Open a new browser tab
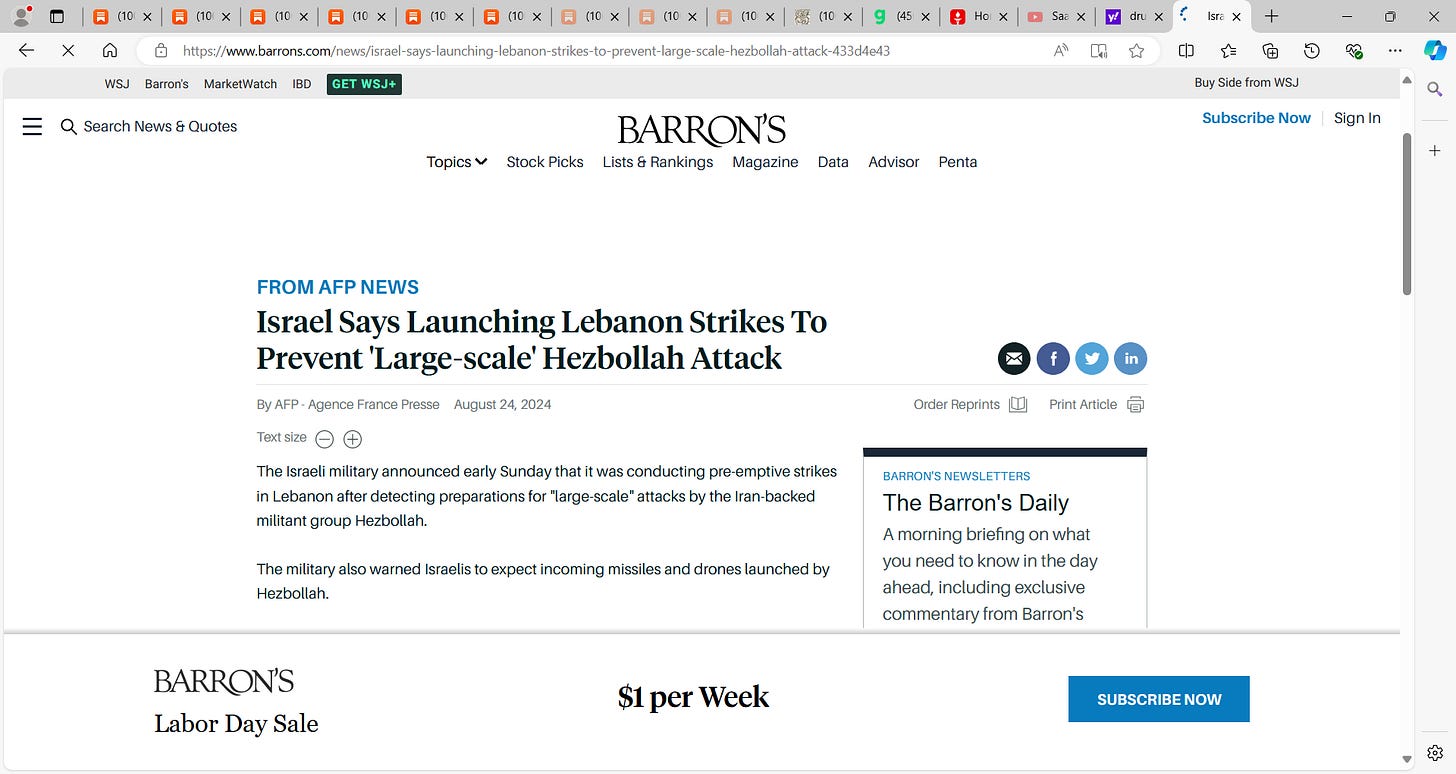The width and height of the screenshot is (1456, 774). (1272, 16)
